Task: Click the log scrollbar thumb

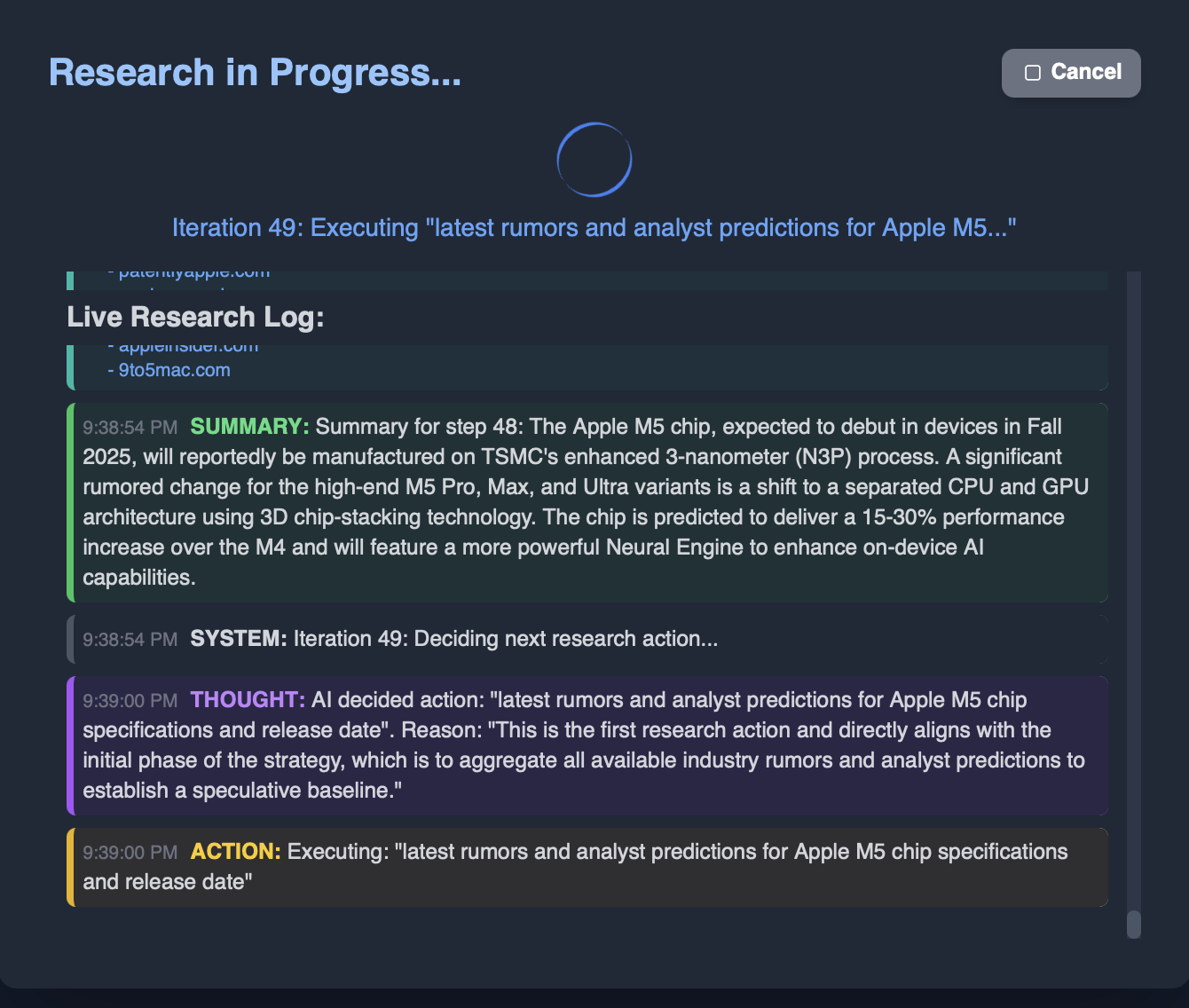Action: (x=1133, y=924)
